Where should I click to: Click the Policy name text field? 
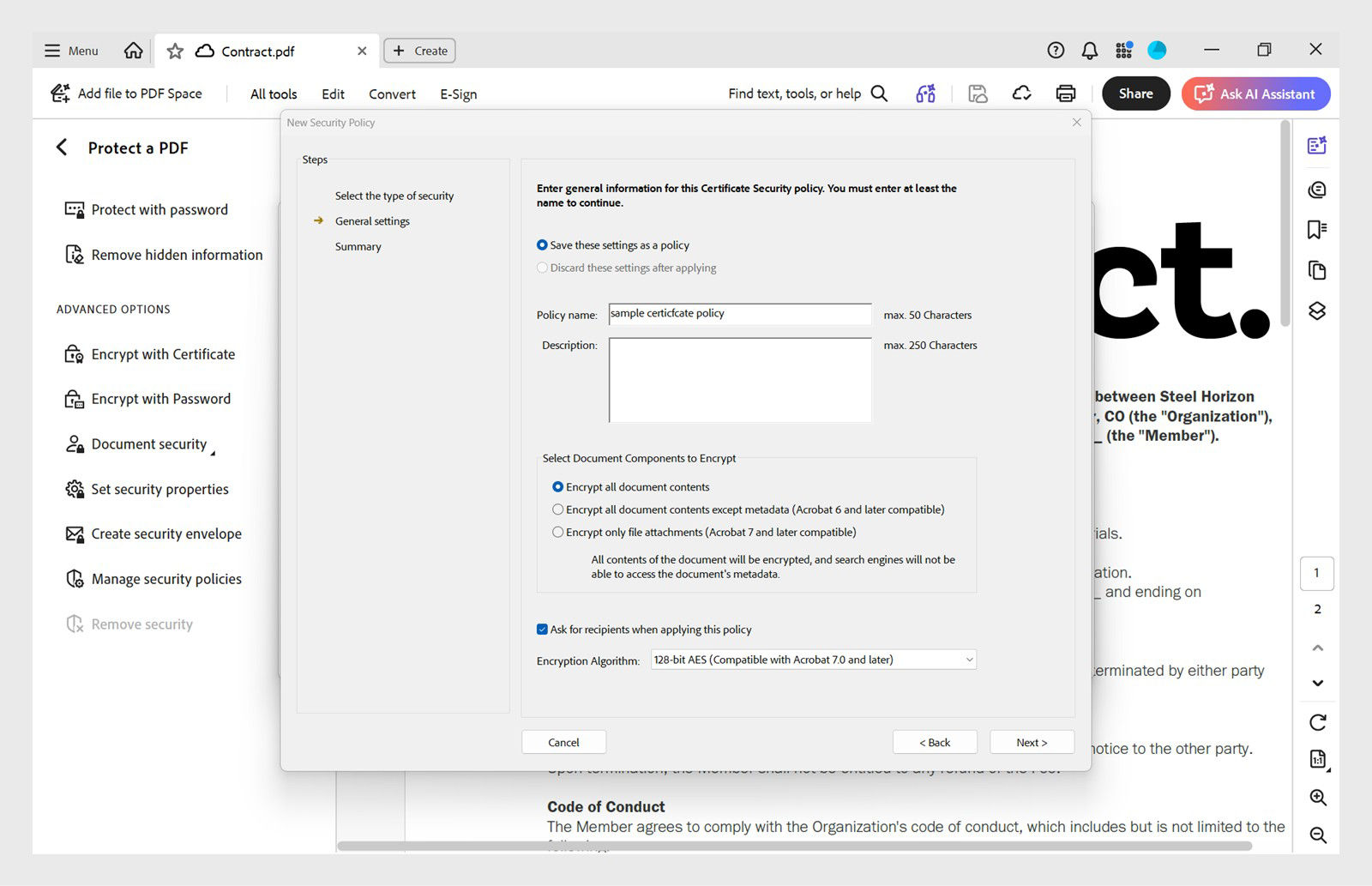click(740, 314)
